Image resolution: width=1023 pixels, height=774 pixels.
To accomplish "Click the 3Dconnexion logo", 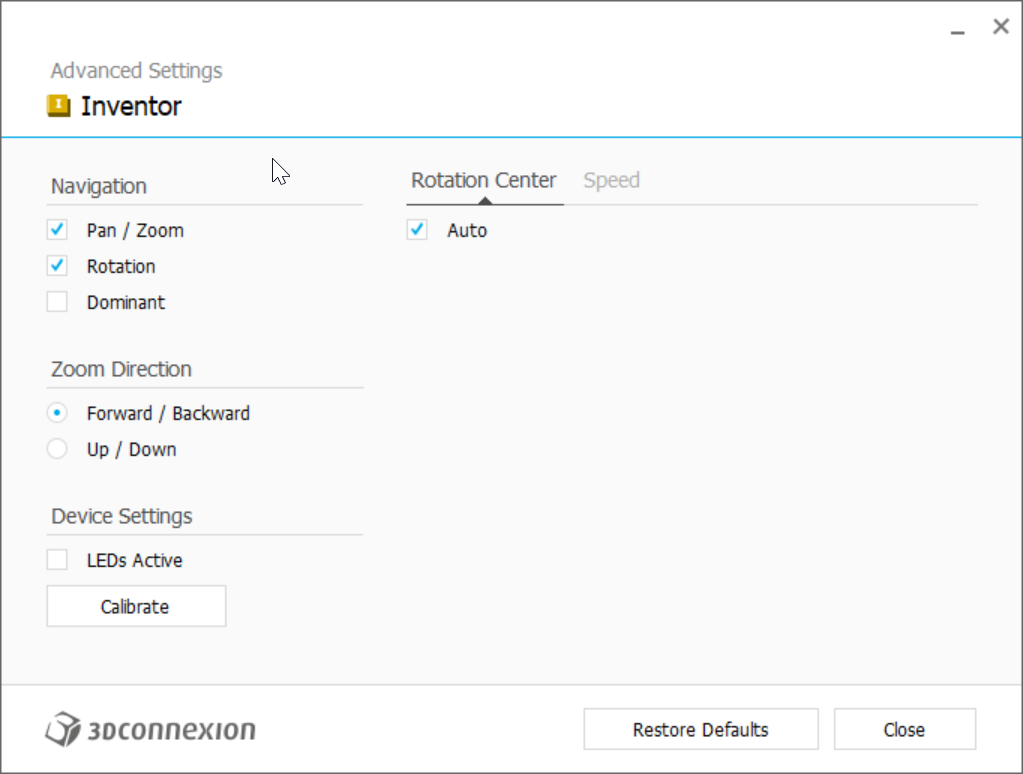I will [151, 729].
